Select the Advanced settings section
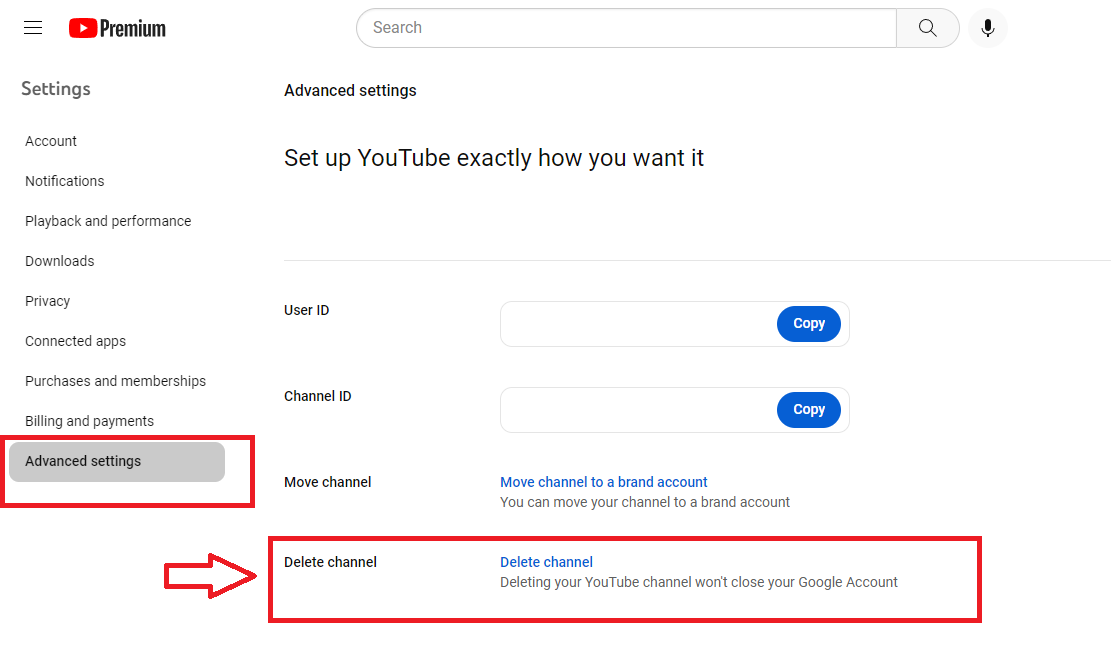1111x648 pixels. point(82,461)
